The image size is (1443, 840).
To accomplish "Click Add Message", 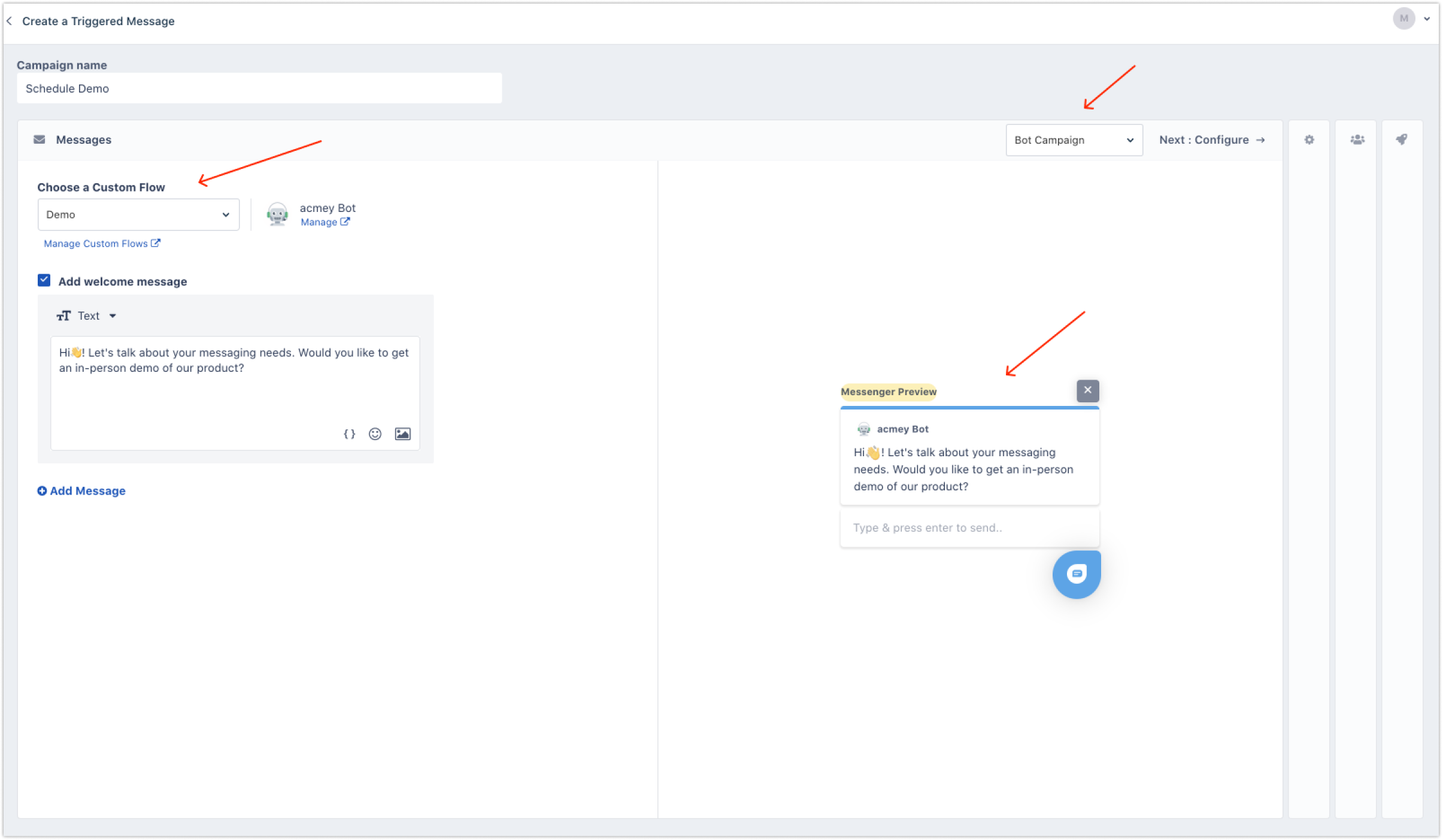I will click(81, 491).
